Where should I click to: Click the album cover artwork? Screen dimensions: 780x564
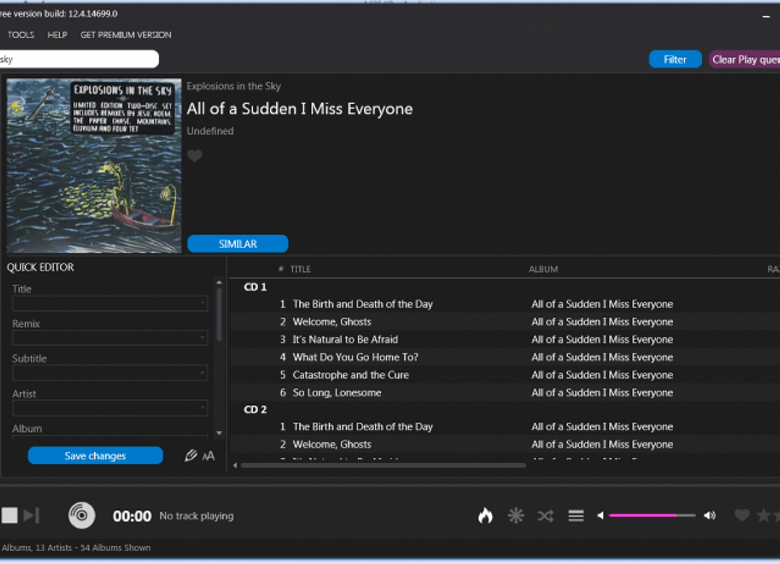(x=94, y=166)
